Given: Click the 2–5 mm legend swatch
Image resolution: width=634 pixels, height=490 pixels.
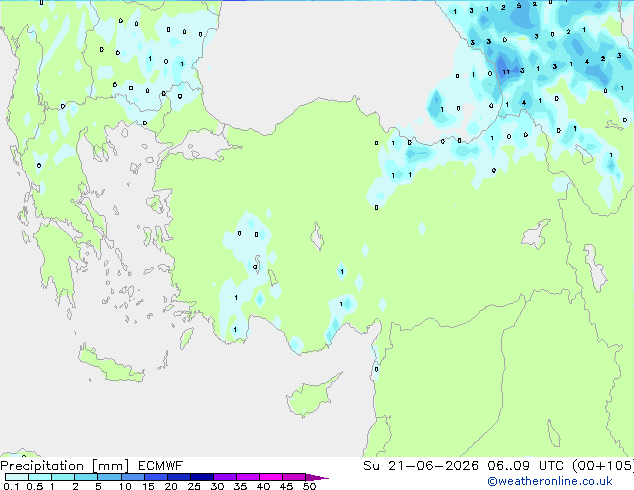Looking at the screenshot, I should 86,477.
